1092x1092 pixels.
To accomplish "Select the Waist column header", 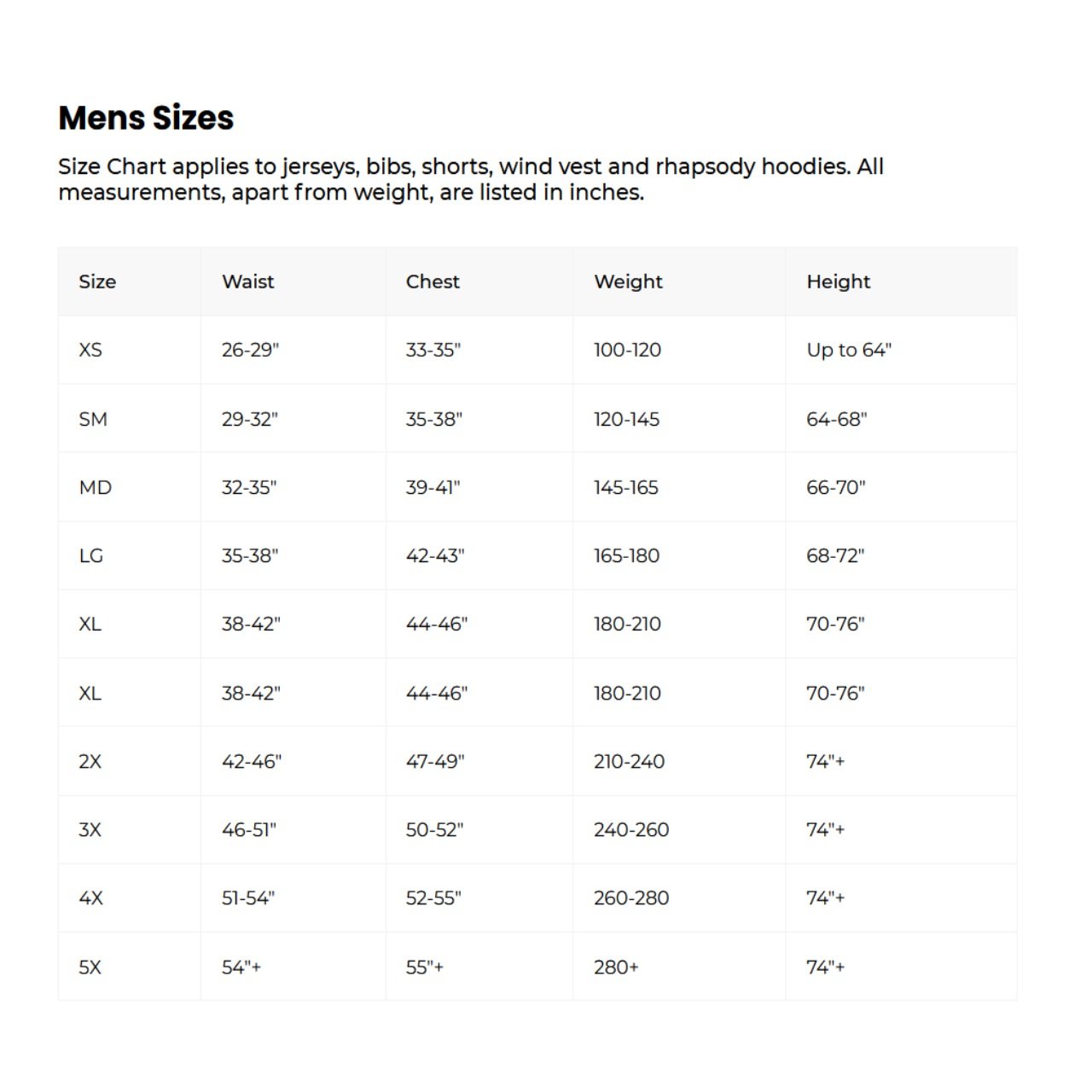I will point(248,282).
